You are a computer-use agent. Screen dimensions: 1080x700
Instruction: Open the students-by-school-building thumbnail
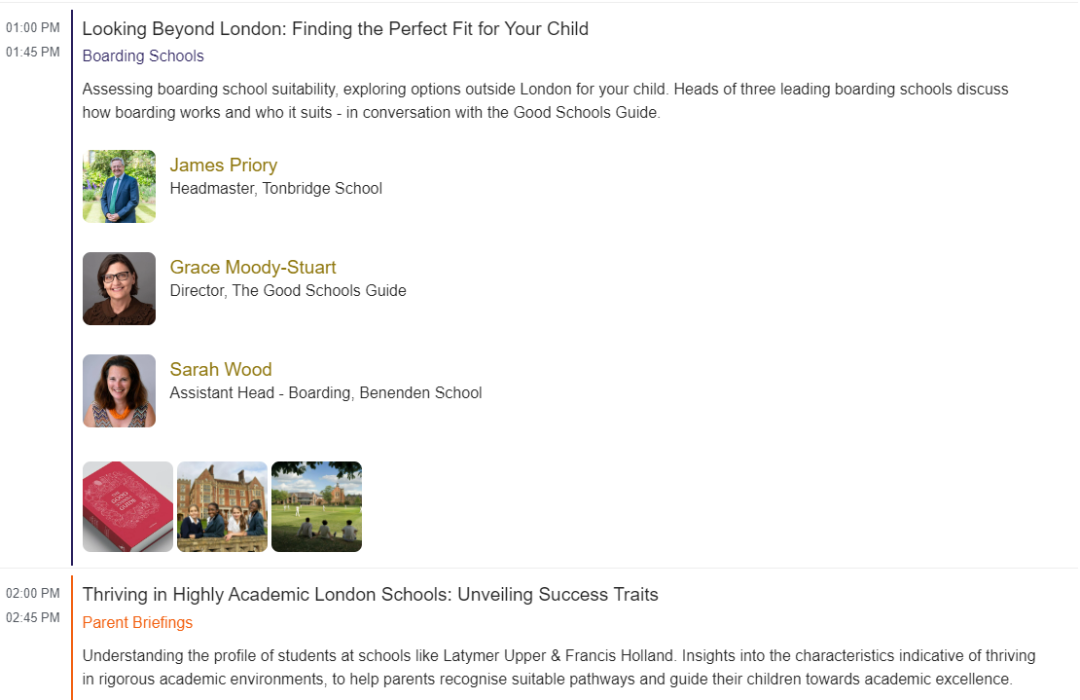click(x=222, y=506)
